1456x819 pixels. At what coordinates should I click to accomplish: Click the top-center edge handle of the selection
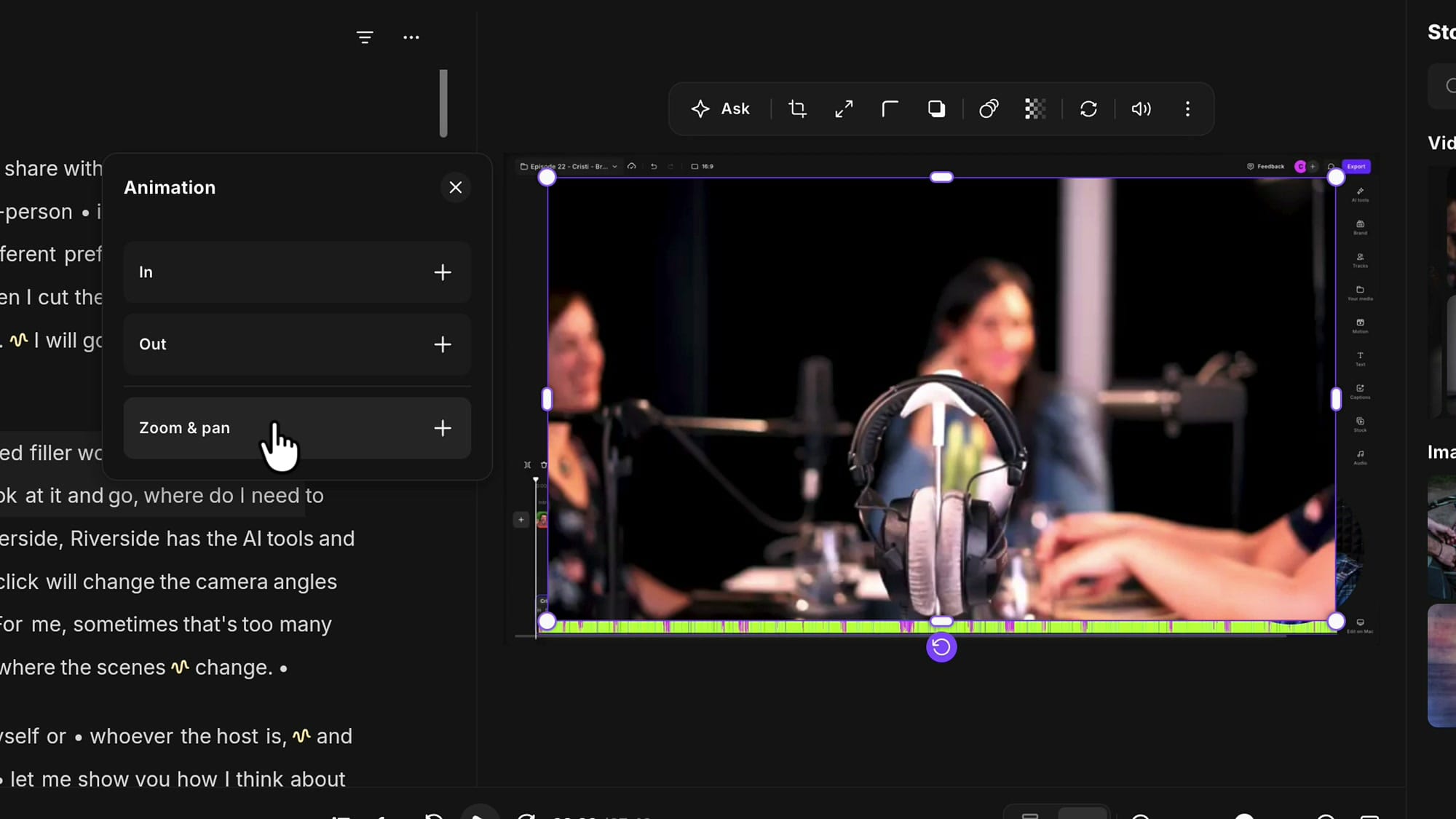tap(941, 178)
